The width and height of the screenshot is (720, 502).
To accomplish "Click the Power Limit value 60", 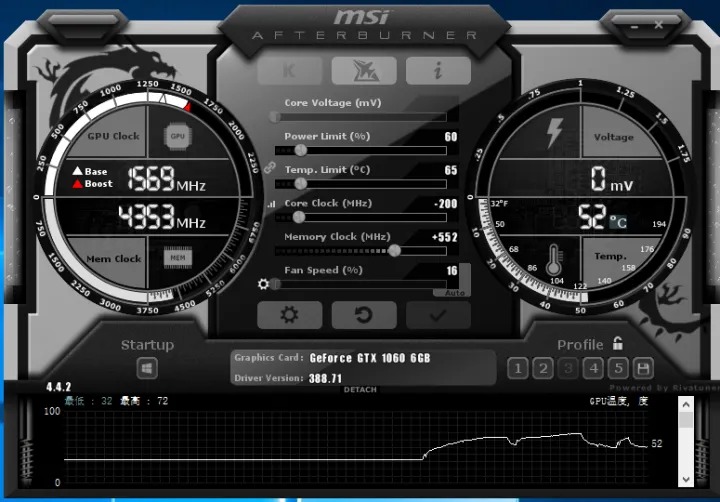I will (x=450, y=136).
